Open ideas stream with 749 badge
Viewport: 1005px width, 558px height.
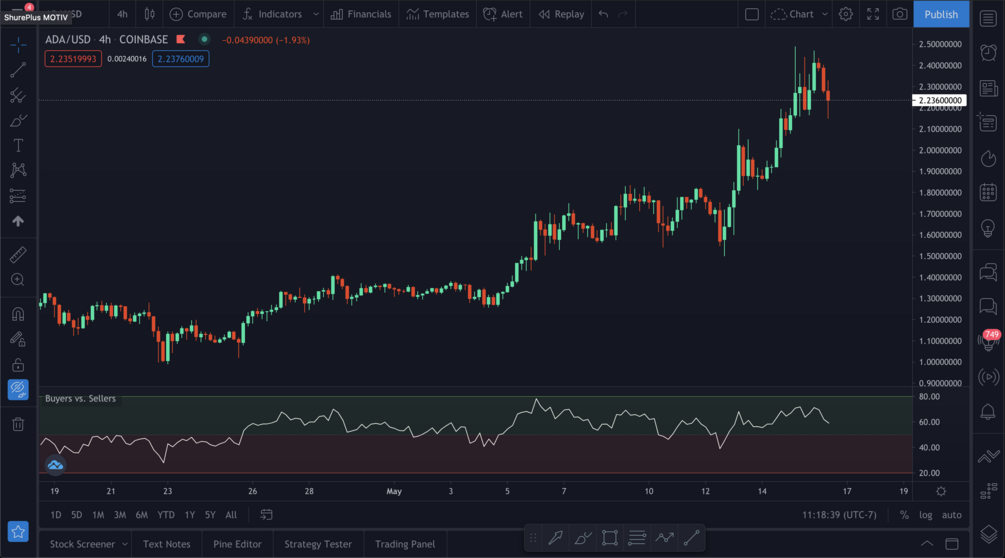(988, 340)
